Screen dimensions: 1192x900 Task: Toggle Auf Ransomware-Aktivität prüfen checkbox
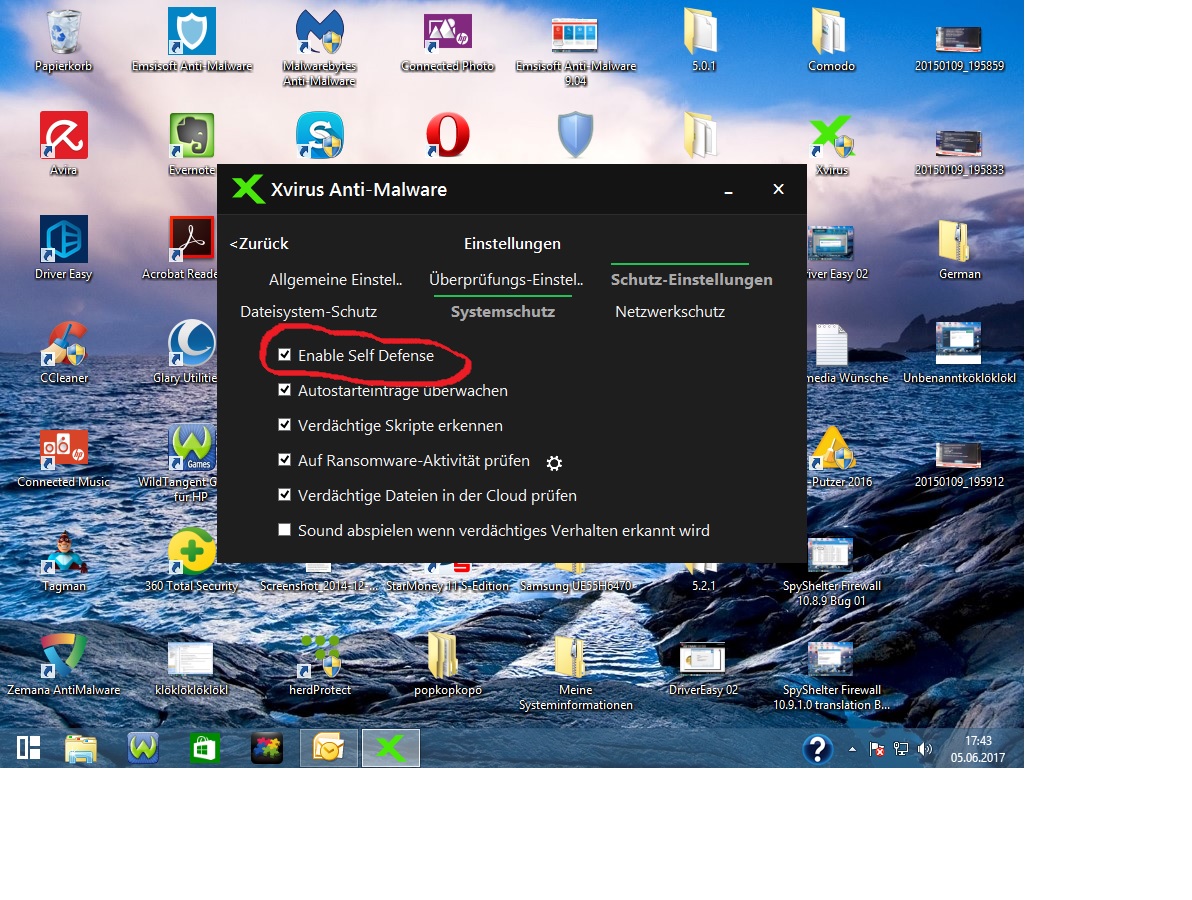point(284,460)
